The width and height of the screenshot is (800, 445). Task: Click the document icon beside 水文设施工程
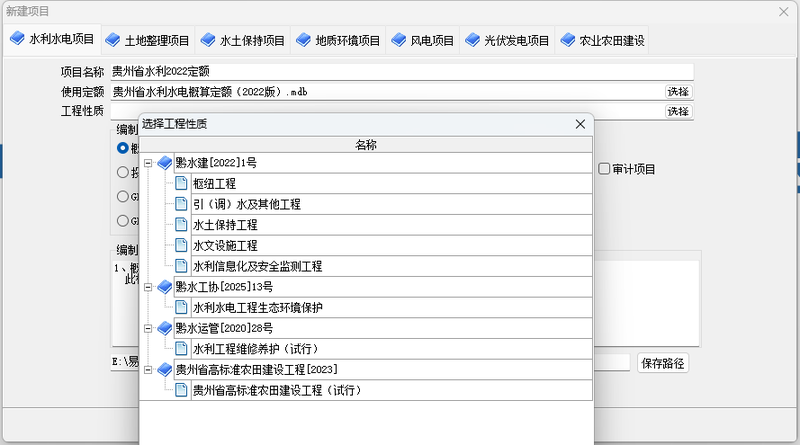tap(181, 245)
